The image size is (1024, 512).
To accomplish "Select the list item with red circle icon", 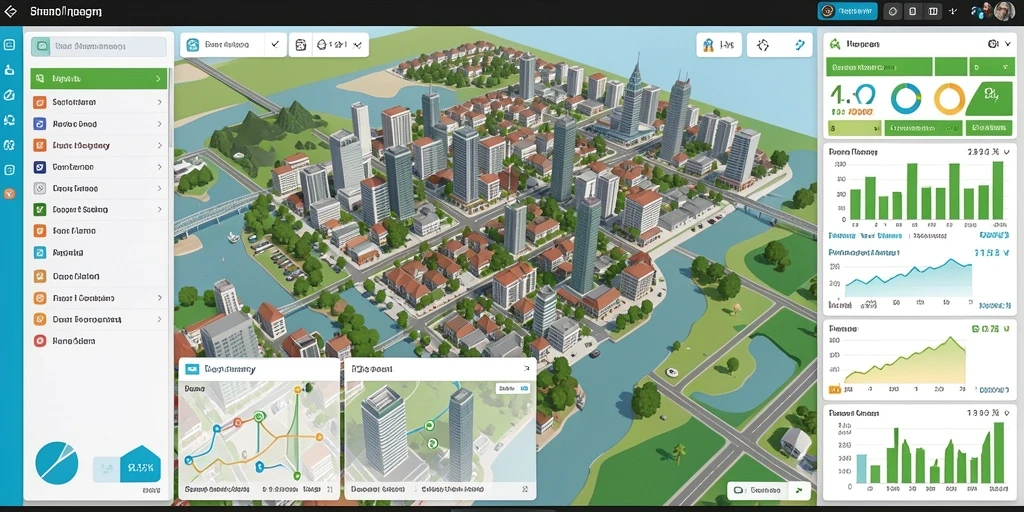I will (x=99, y=340).
